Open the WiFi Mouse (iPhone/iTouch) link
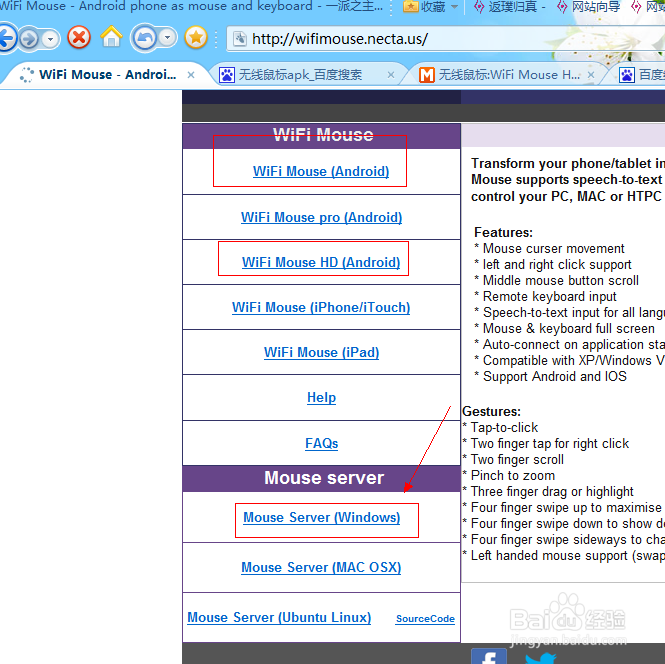Viewport: 665px width, 664px height. click(321, 307)
